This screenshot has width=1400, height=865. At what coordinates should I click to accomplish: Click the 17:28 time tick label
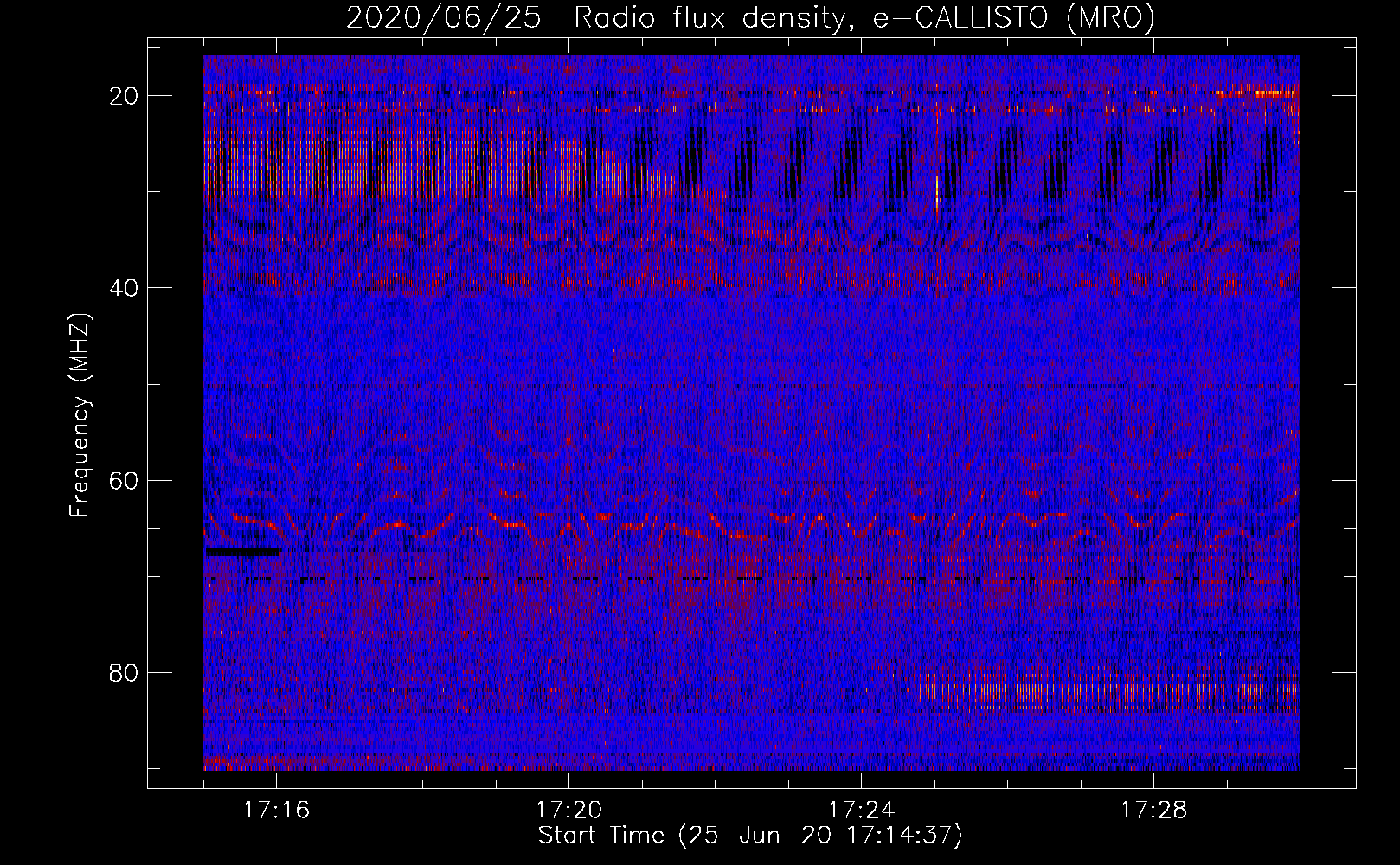1153,810
